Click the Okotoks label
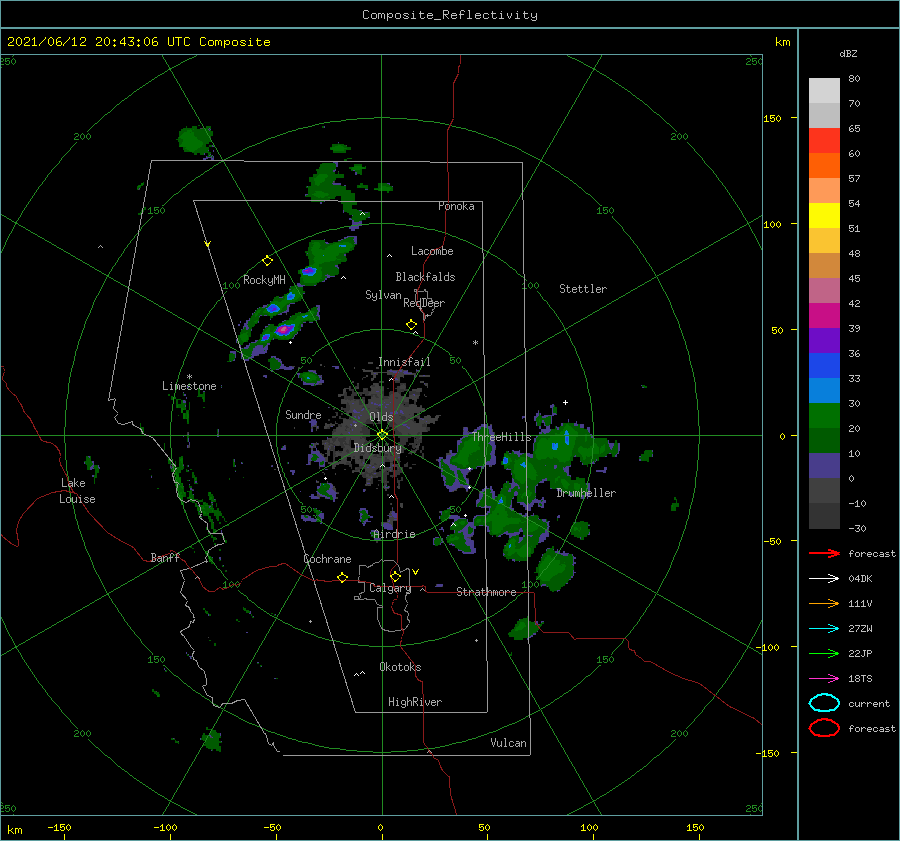This screenshot has width=900, height=841. point(400,667)
